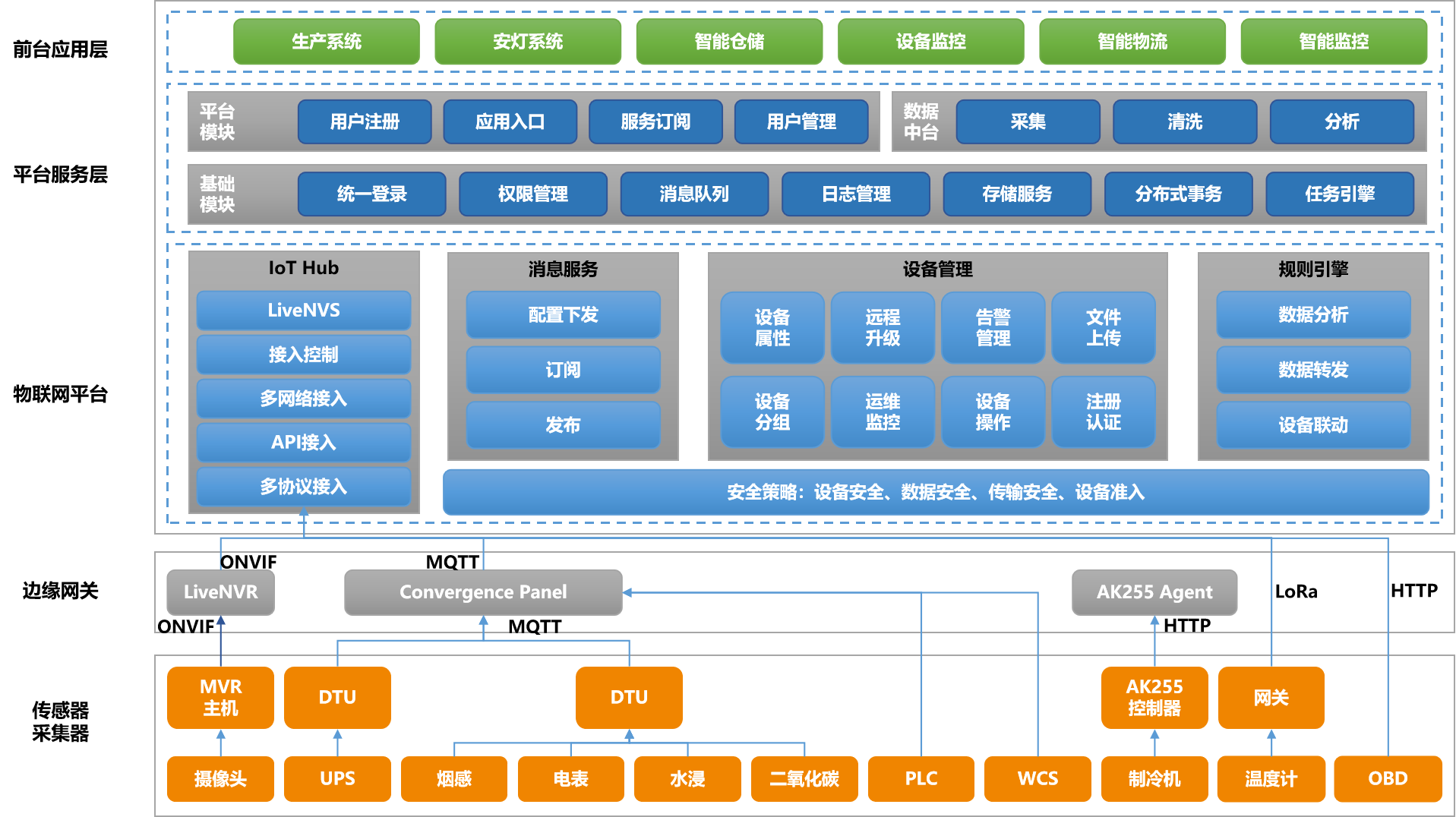The image size is (1456, 817).
Task: Select the orange MVR 主机 box
Action: pyautogui.click(x=220, y=698)
